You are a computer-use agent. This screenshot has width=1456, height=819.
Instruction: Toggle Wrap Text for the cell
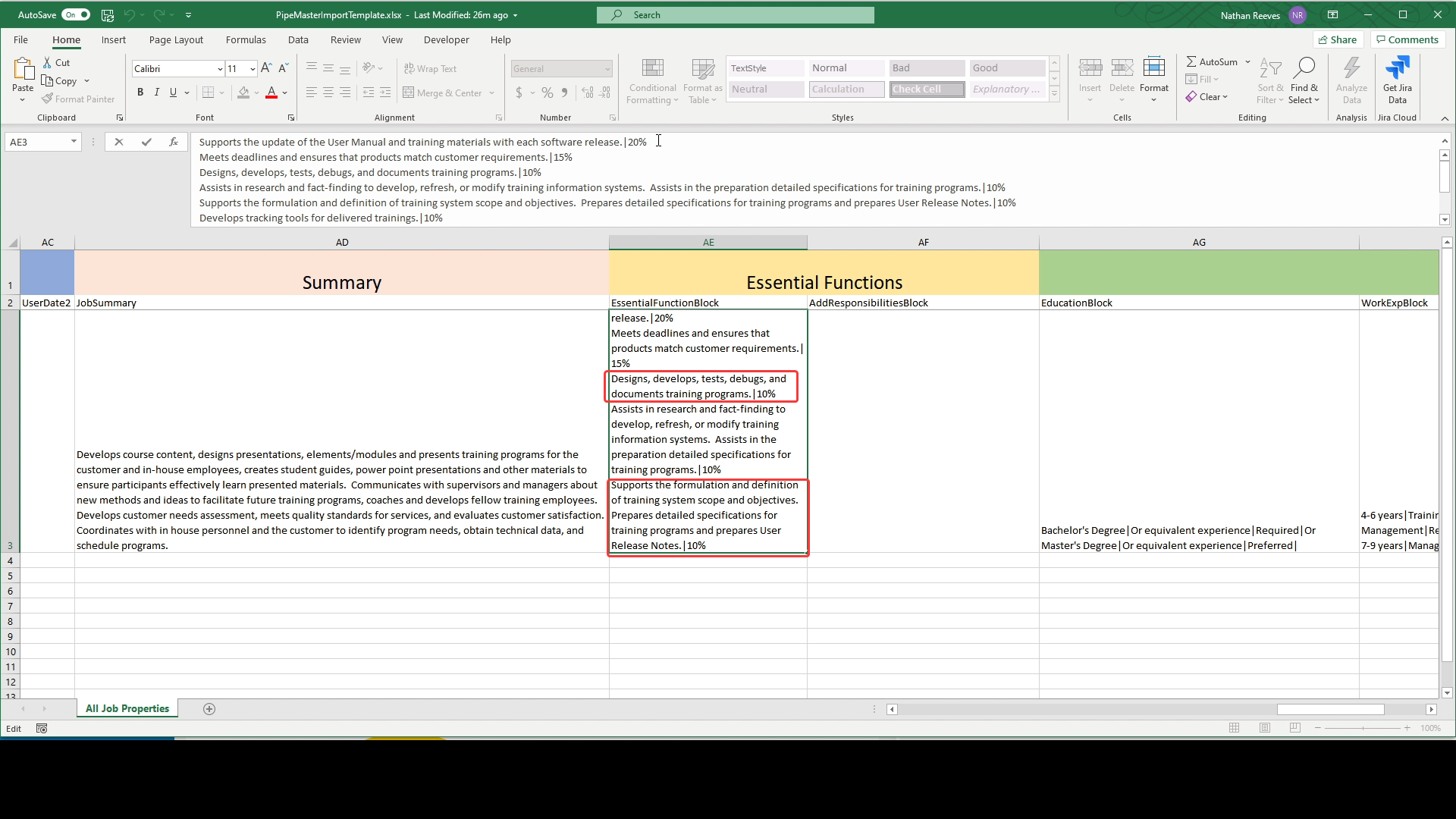click(431, 69)
